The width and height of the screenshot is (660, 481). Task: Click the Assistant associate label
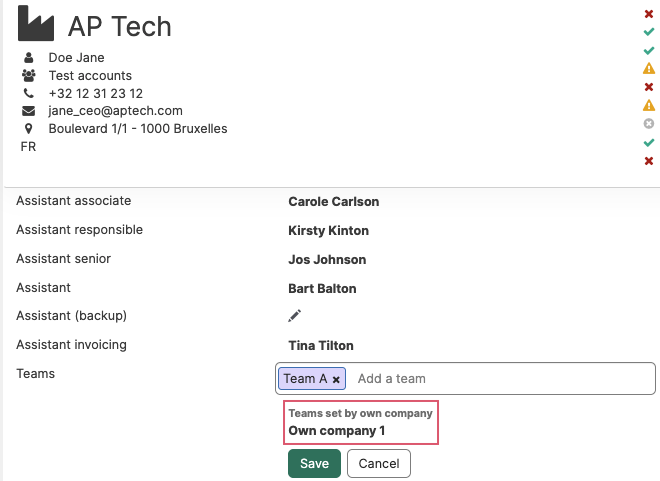tap(74, 201)
